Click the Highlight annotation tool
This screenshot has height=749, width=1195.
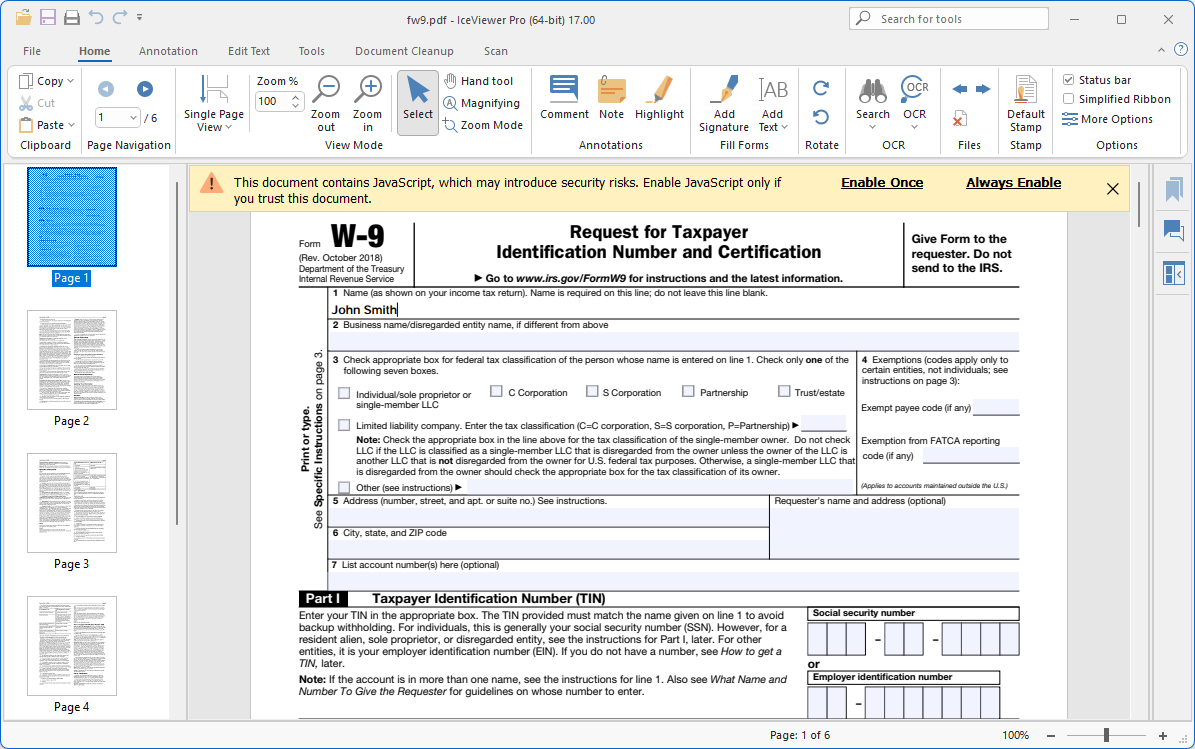point(659,90)
